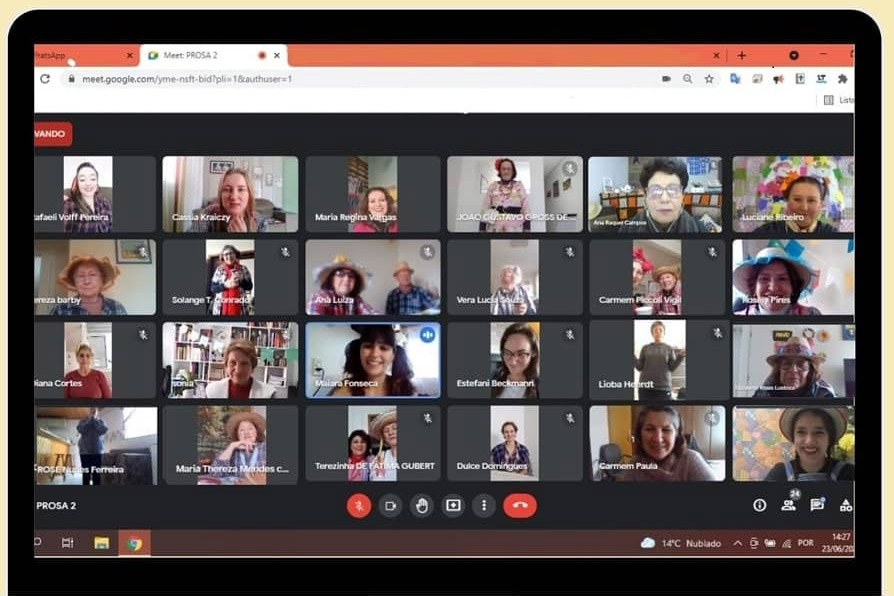Image resolution: width=894 pixels, height=596 pixels.
Task: Select the JOAO GUSTAVO GROSS video tile
Action: [x=515, y=194]
